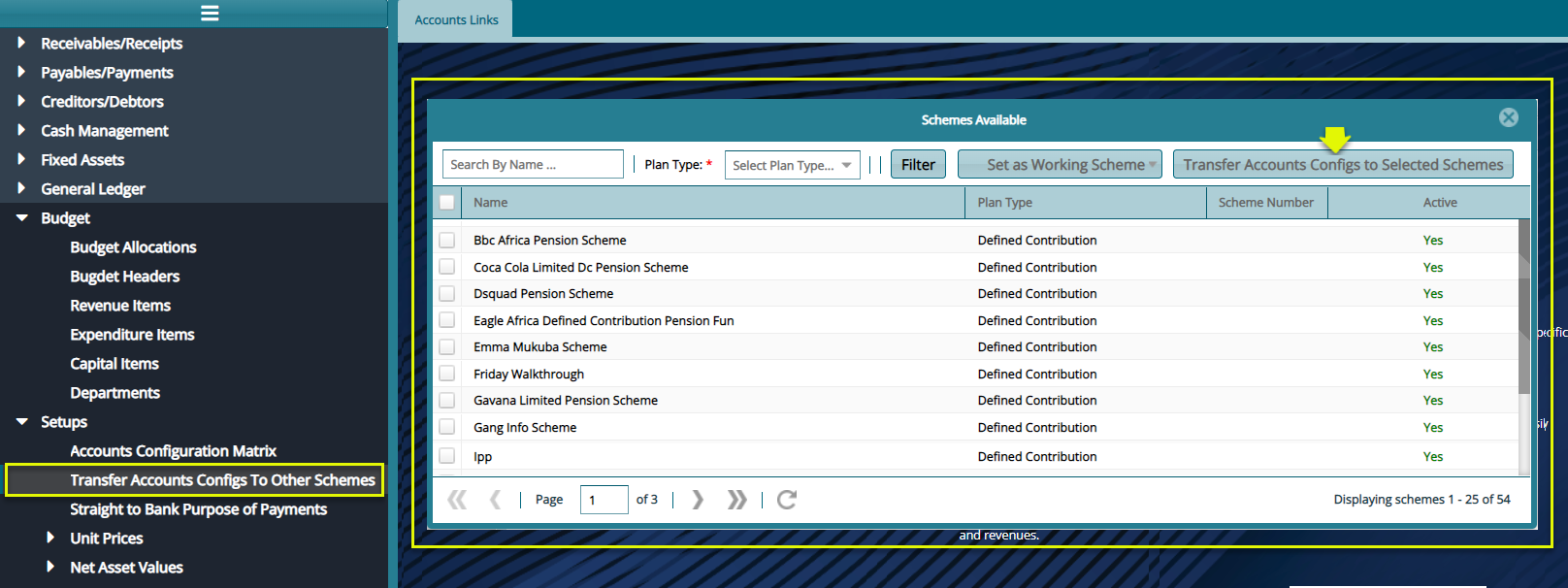Check the Gang Info Scheme row
This screenshot has width=1568, height=588.
point(446,427)
